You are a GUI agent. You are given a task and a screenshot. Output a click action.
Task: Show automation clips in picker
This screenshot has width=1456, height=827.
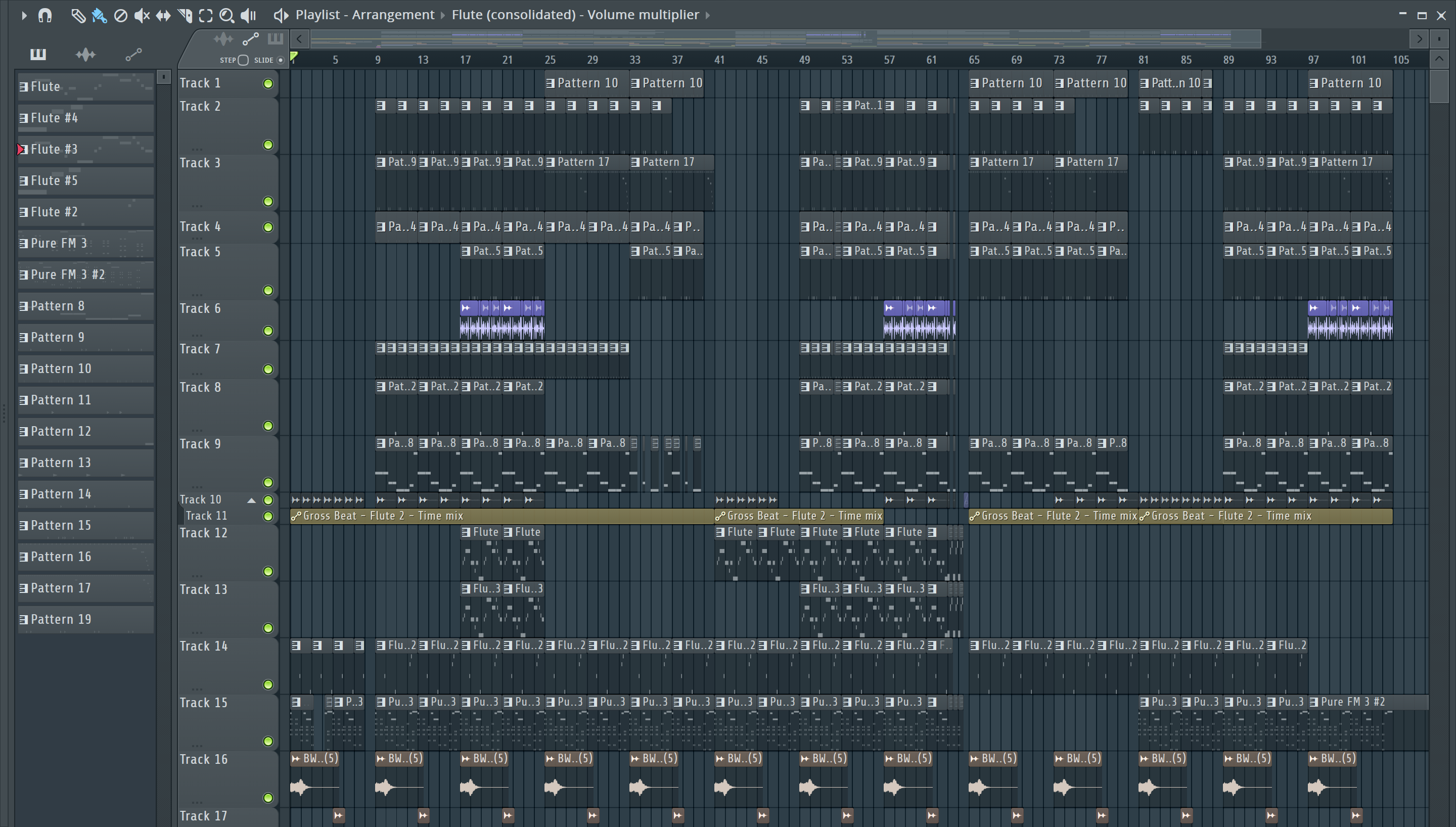[x=133, y=55]
